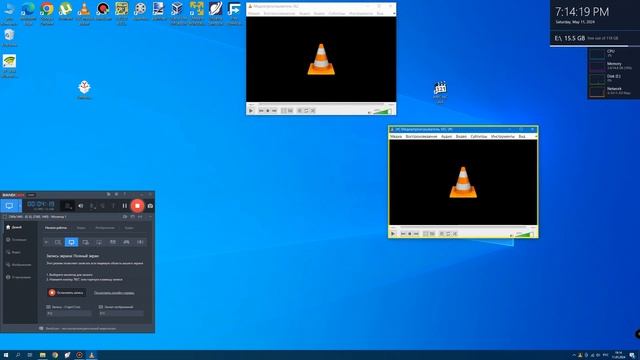This screenshot has width=640, height=360.
Task: Click previous track in the lower VLC window
Action: [x=403, y=234]
